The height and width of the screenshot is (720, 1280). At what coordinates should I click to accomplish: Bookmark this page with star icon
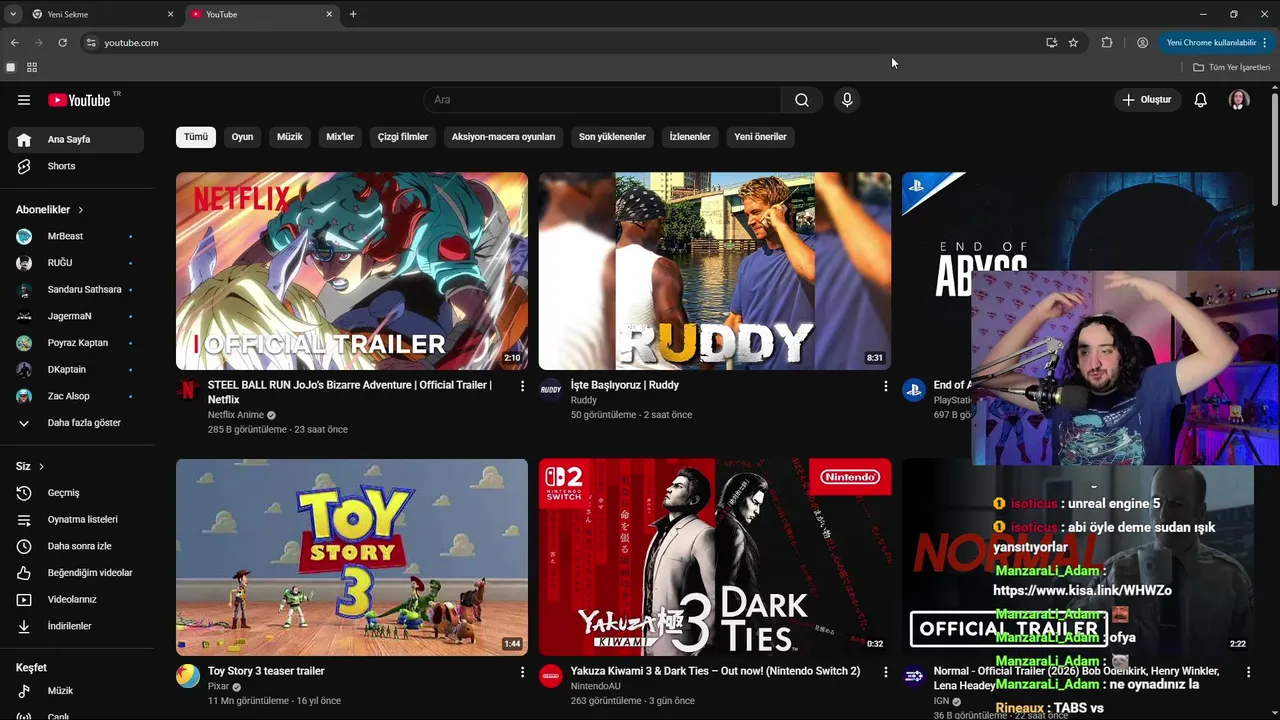click(1073, 43)
